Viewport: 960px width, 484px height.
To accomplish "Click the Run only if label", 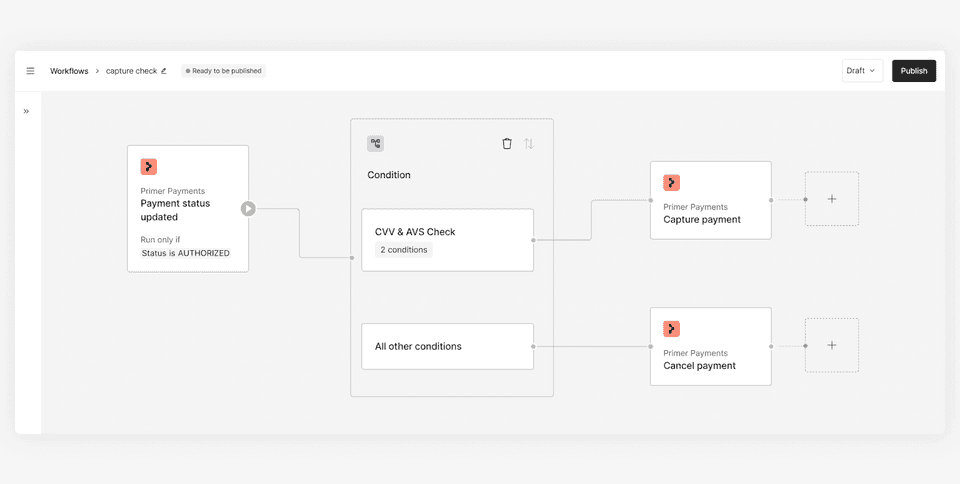I will point(160,240).
